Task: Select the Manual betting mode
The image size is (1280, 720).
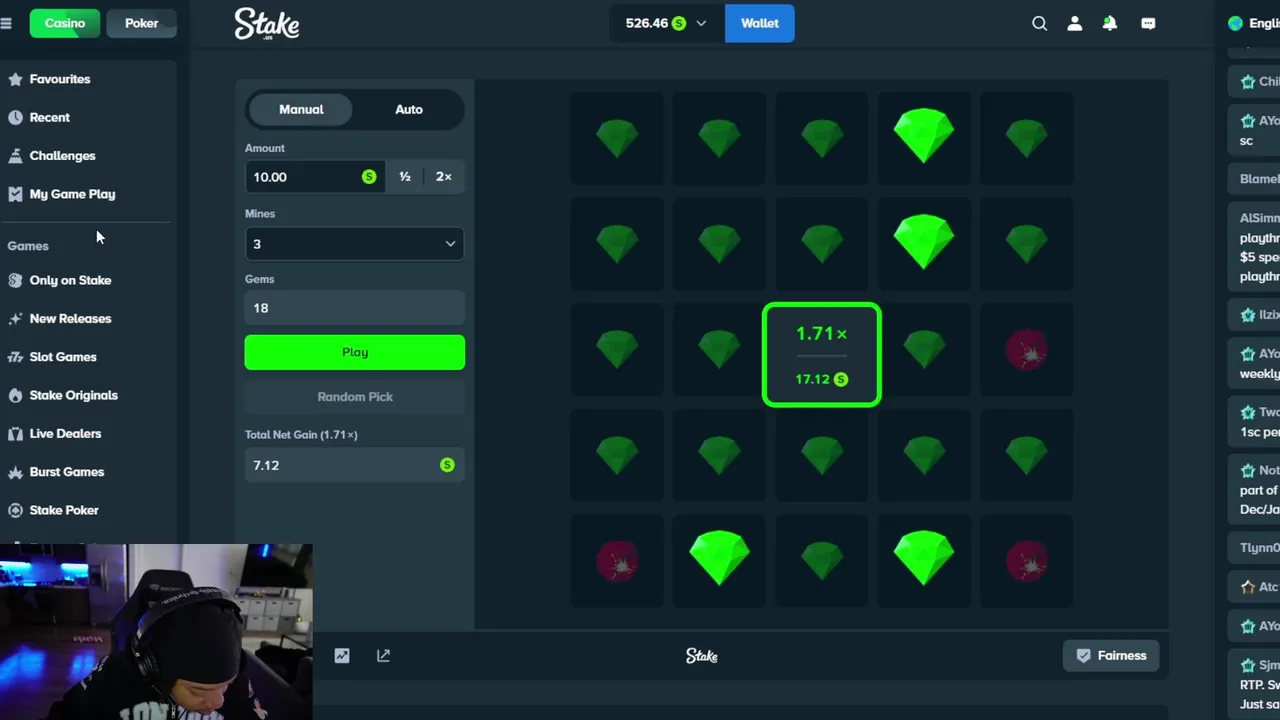Action: coord(301,109)
